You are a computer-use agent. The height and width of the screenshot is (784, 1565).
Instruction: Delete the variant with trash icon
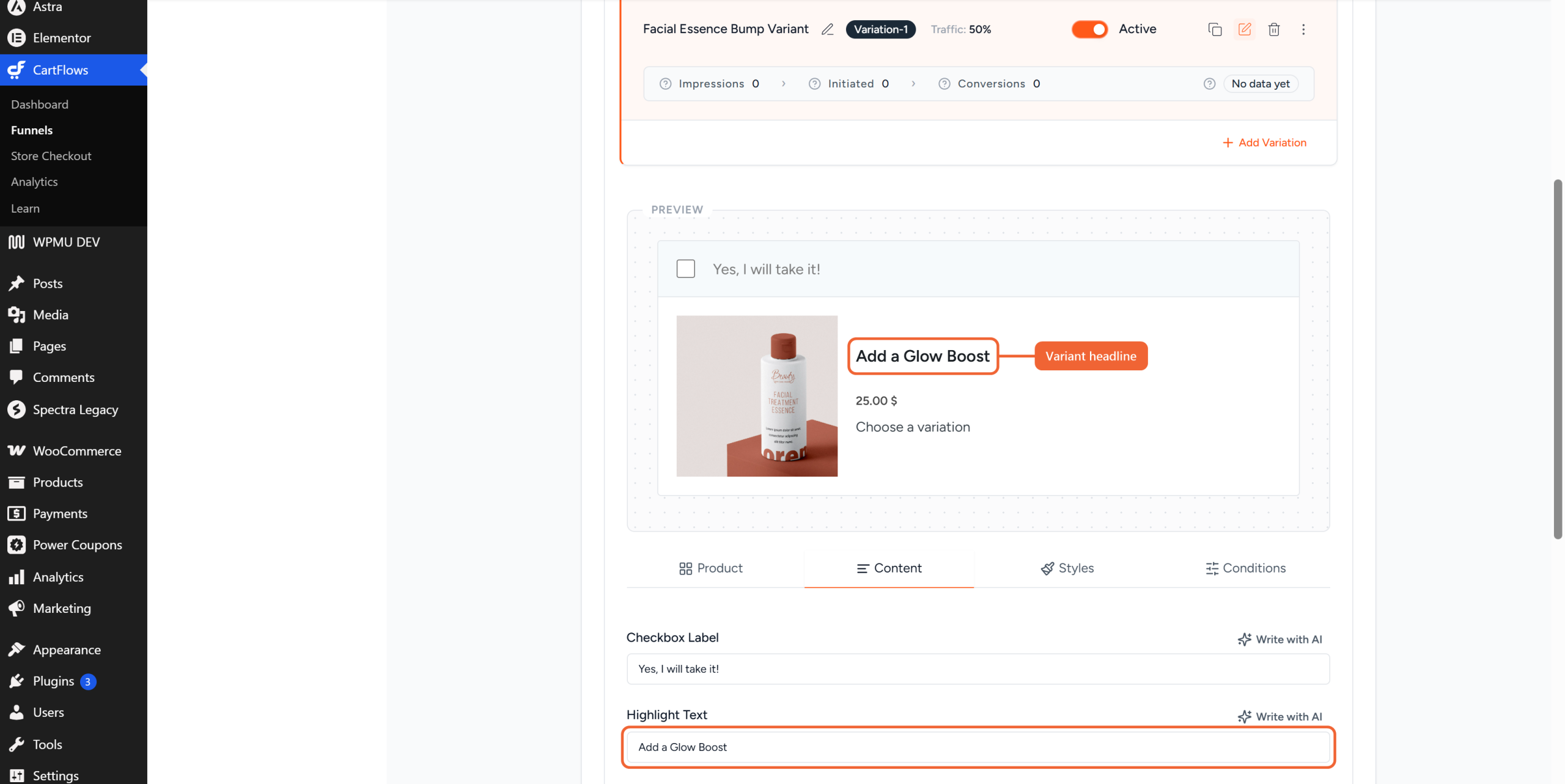point(1274,29)
